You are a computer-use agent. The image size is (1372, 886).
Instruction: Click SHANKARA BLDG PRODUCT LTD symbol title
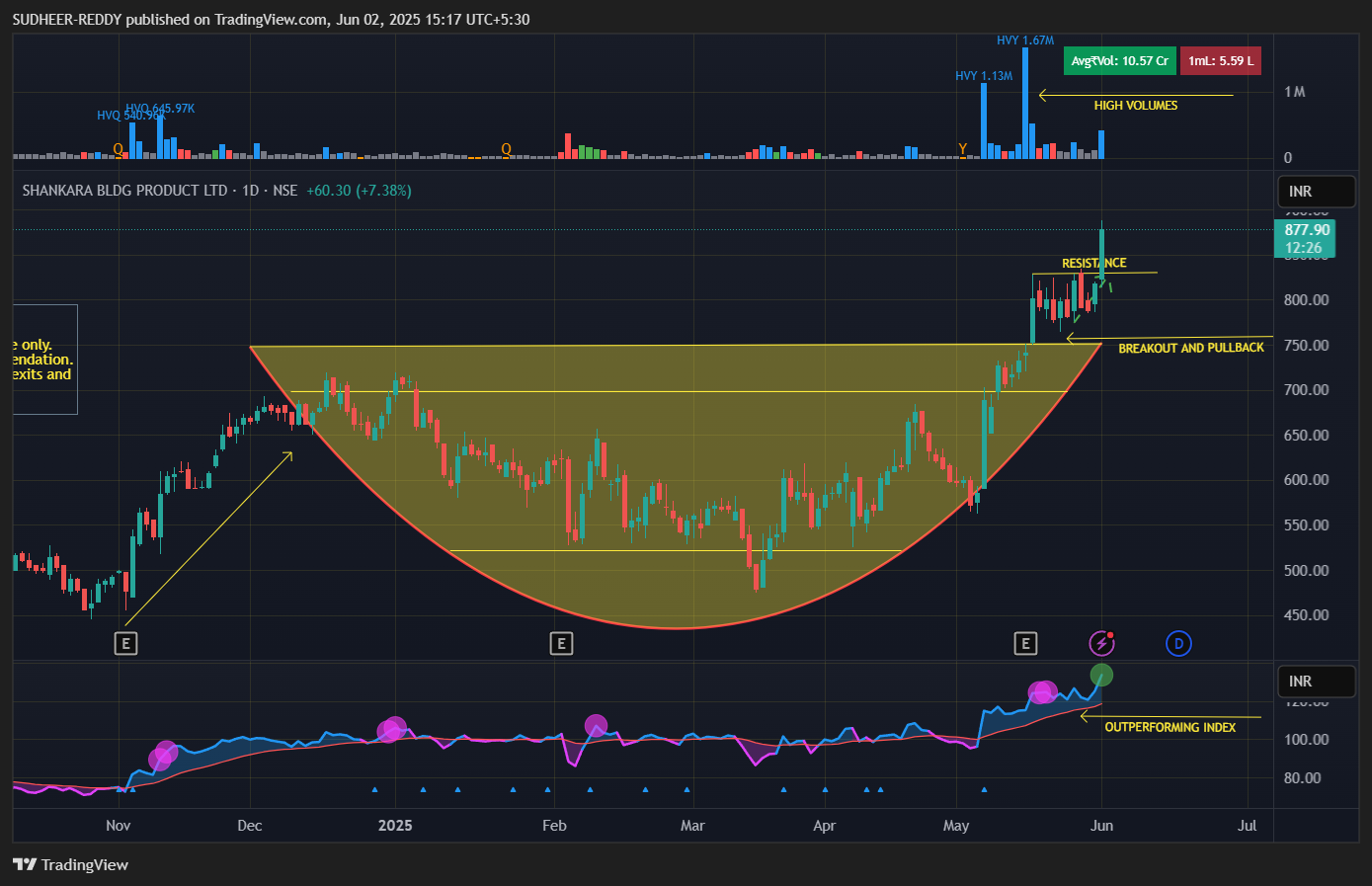point(125,191)
